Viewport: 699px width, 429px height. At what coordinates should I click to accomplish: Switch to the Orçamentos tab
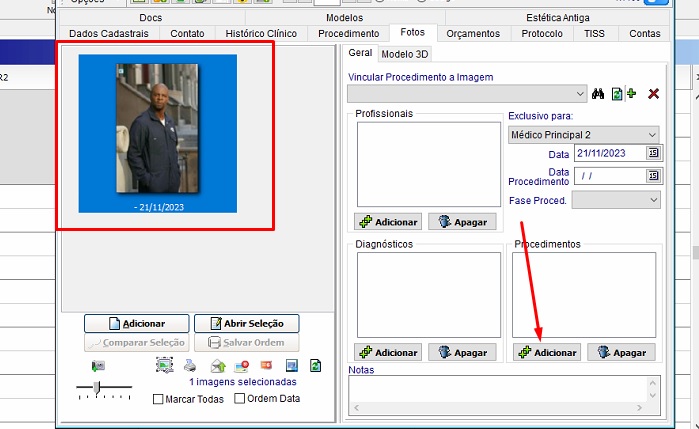coord(473,33)
